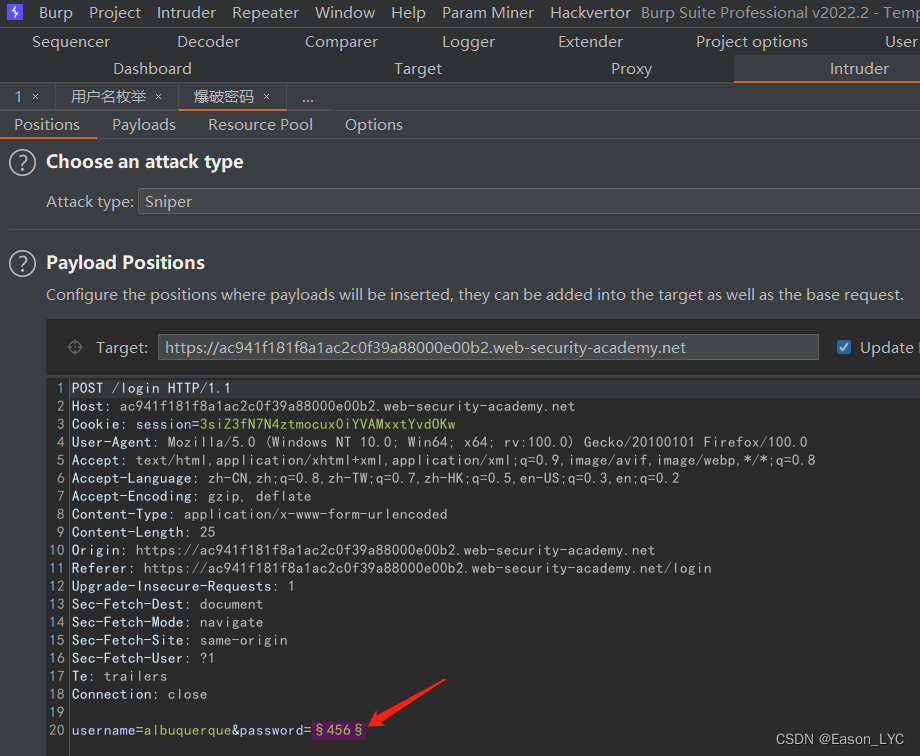Image resolution: width=920 pixels, height=756 pixels.
Task: Close the 用户名枚举 tab
Action: coord(158,97)
